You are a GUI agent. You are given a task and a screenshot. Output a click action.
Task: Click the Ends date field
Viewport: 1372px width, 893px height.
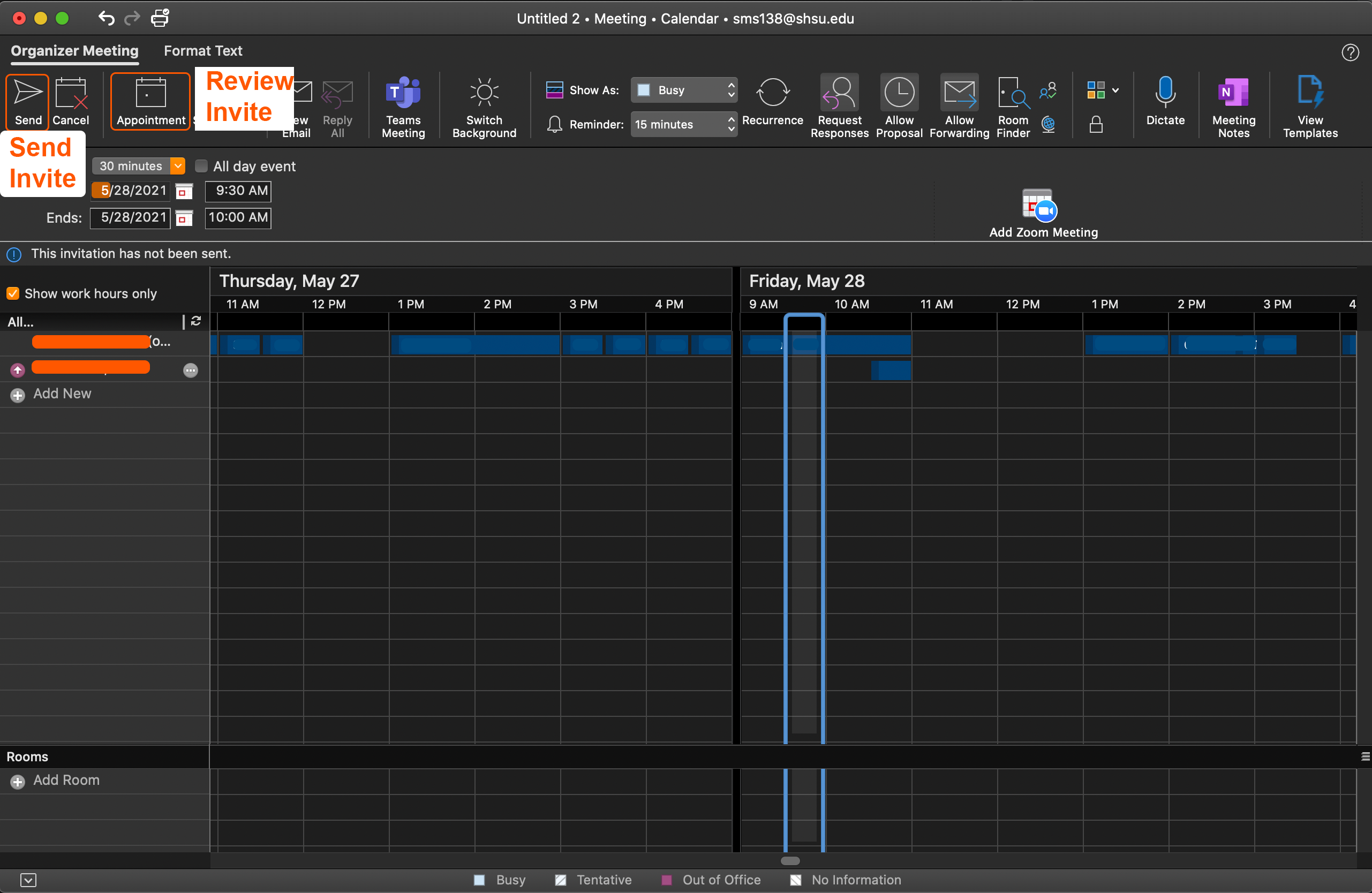[x=130, y=218]
